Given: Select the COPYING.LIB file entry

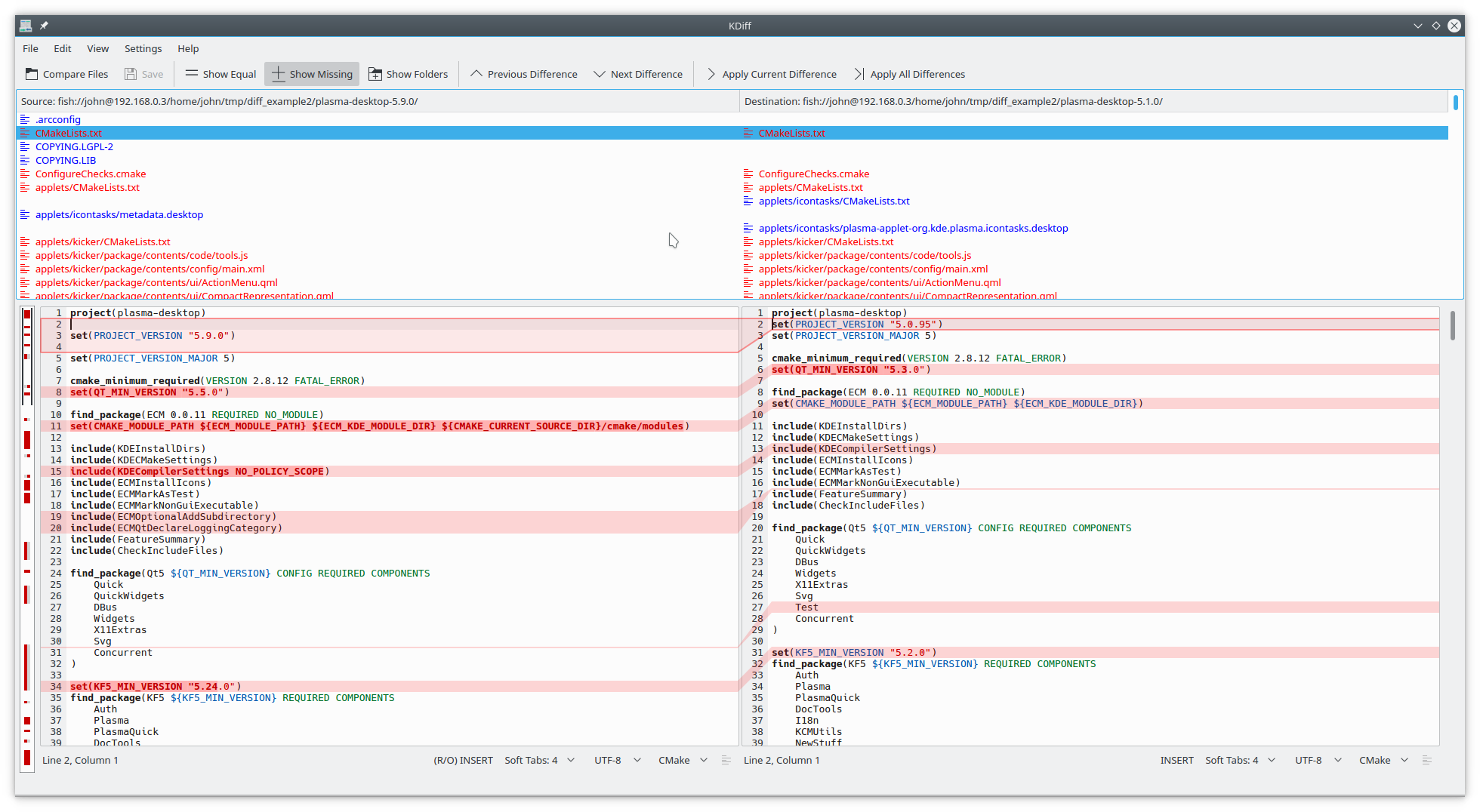Looking at the screenshot, I should 65,160.
